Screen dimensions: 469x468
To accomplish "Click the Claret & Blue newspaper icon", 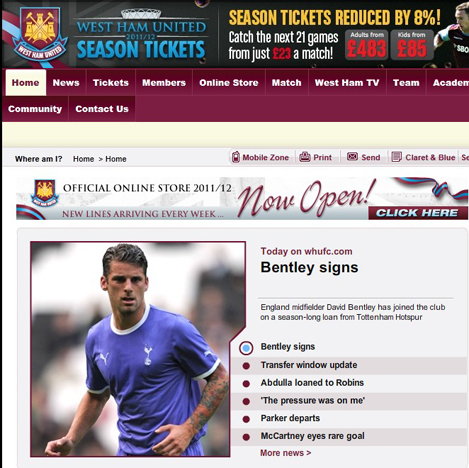I will click(x=396, y=156).
